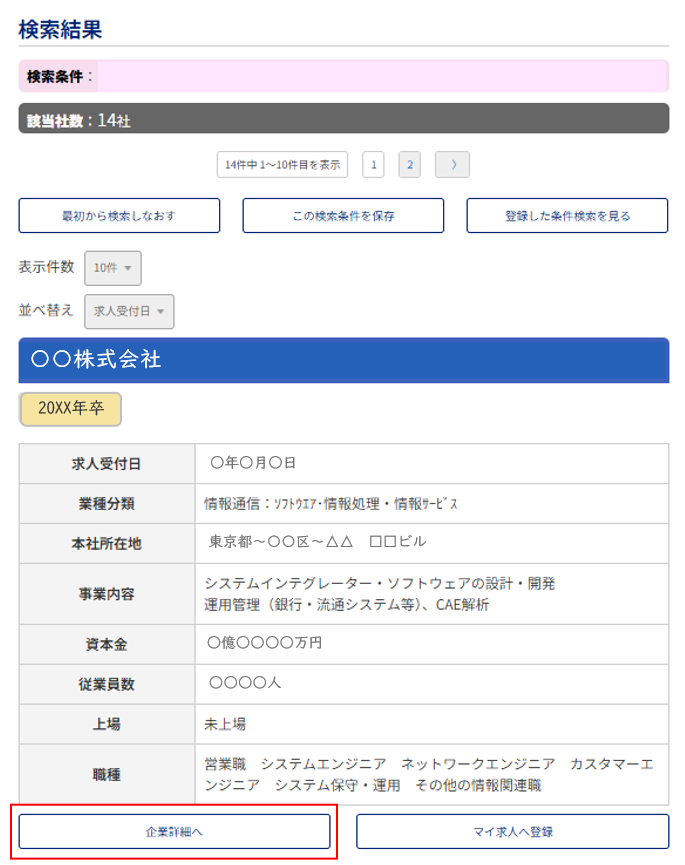The width and height of the screenshot is (685, 865).
Task: Select the 求人受付日 row label
Action: click(x=107, y=464)
